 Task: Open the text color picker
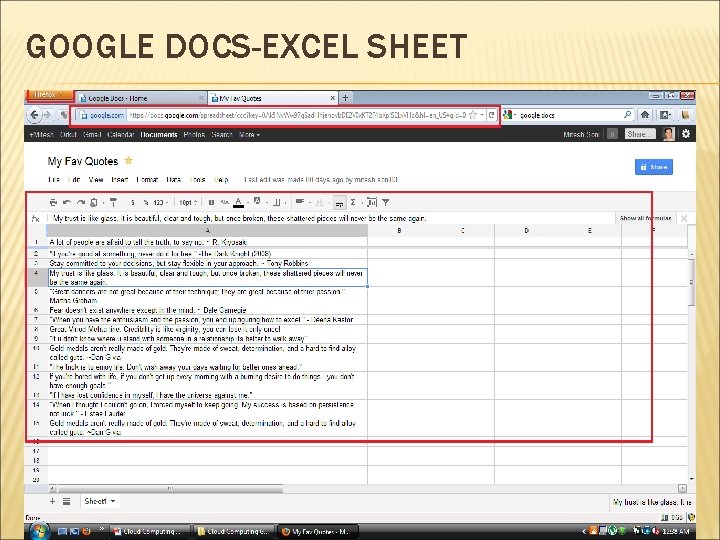pyautogui.click(x=239, y=202)
